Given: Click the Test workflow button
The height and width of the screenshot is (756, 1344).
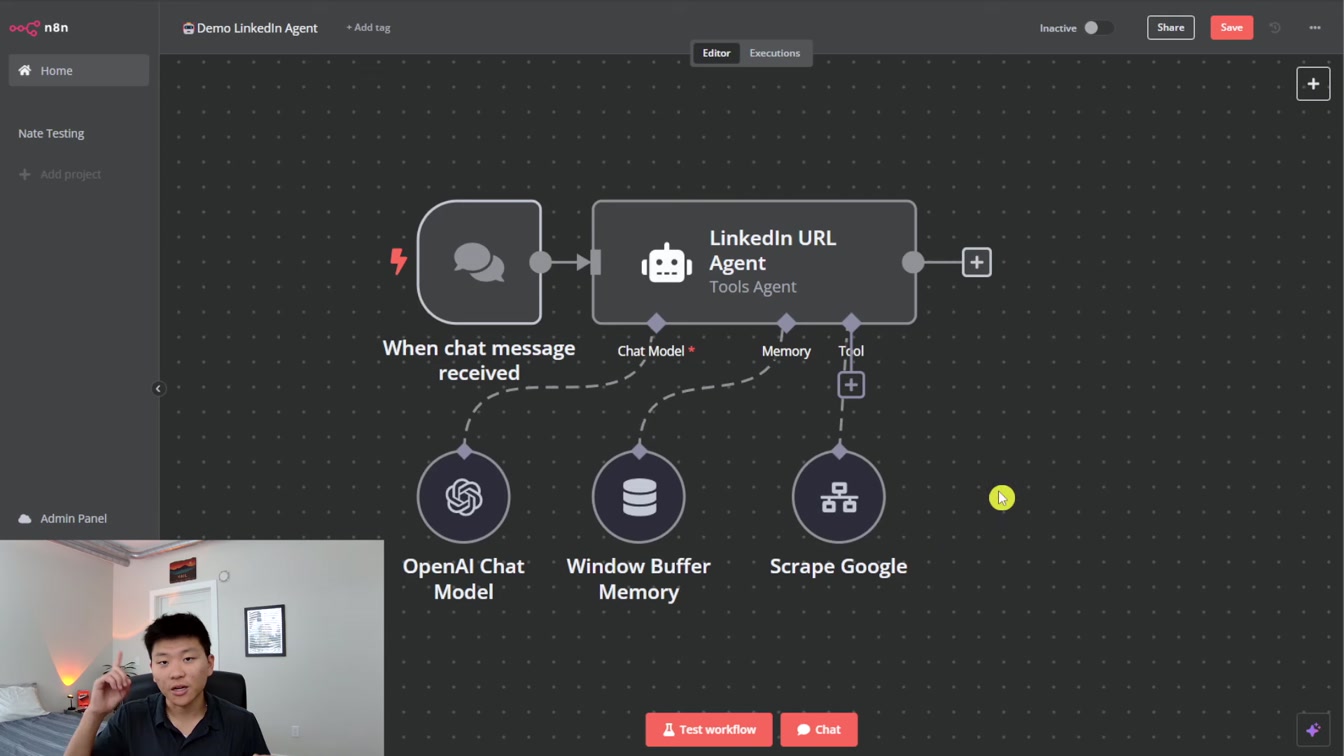Looking at the screenshot, I should pyautogui.click(x=709, y=730).
